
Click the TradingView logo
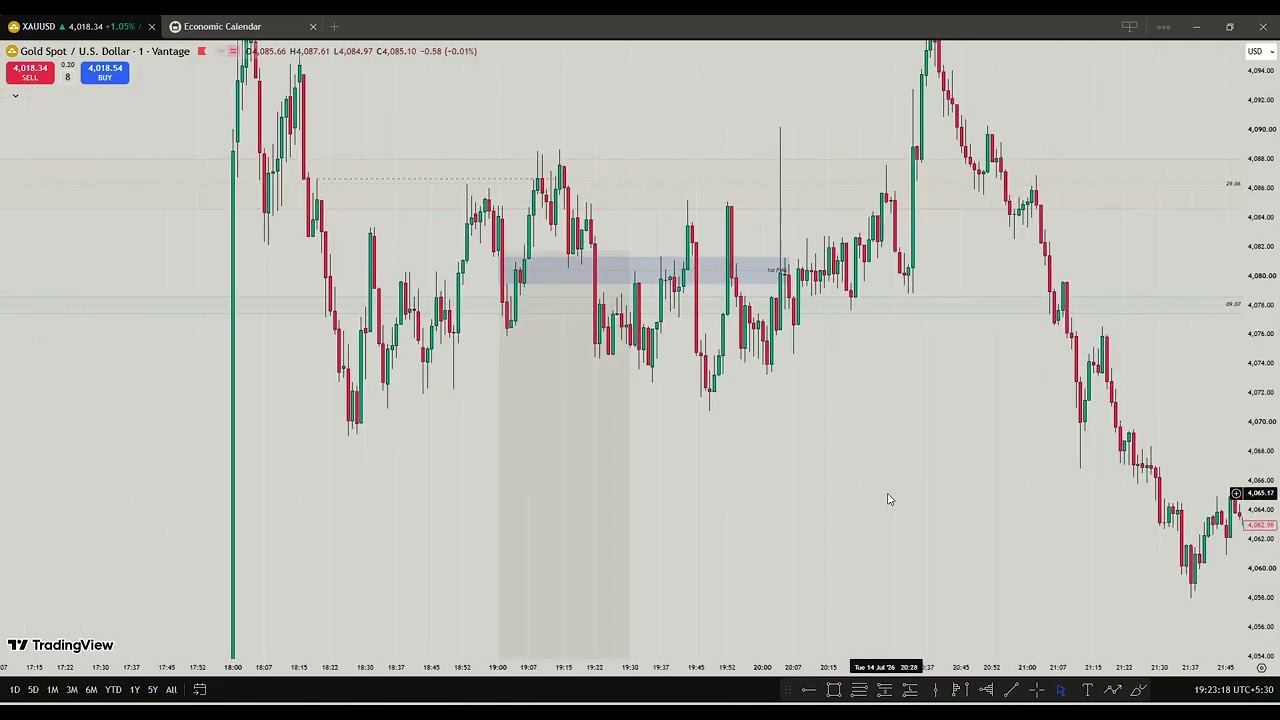(x=60, y=645)
